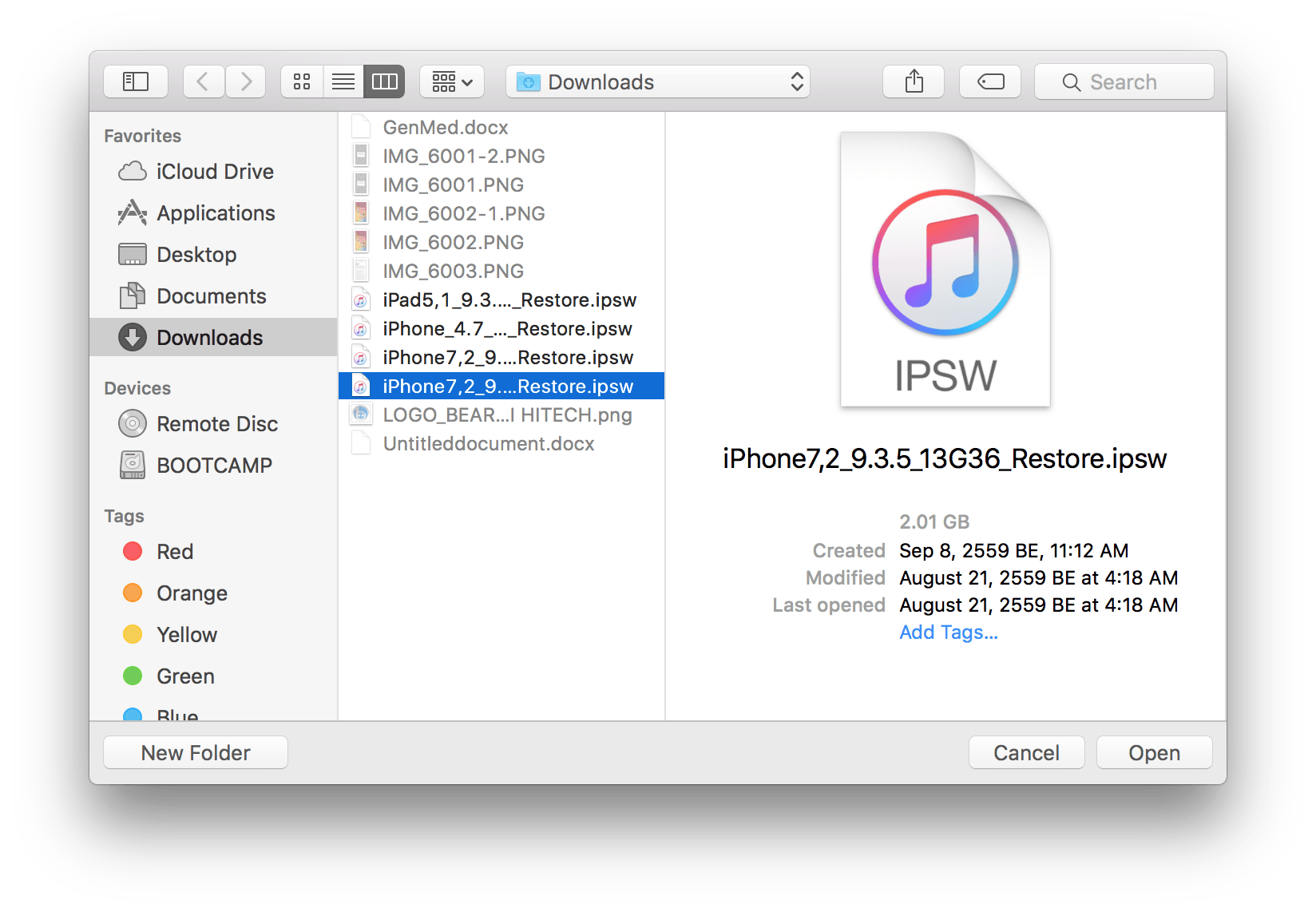
Task: Click the New Folder button
Action: point(196,753)
